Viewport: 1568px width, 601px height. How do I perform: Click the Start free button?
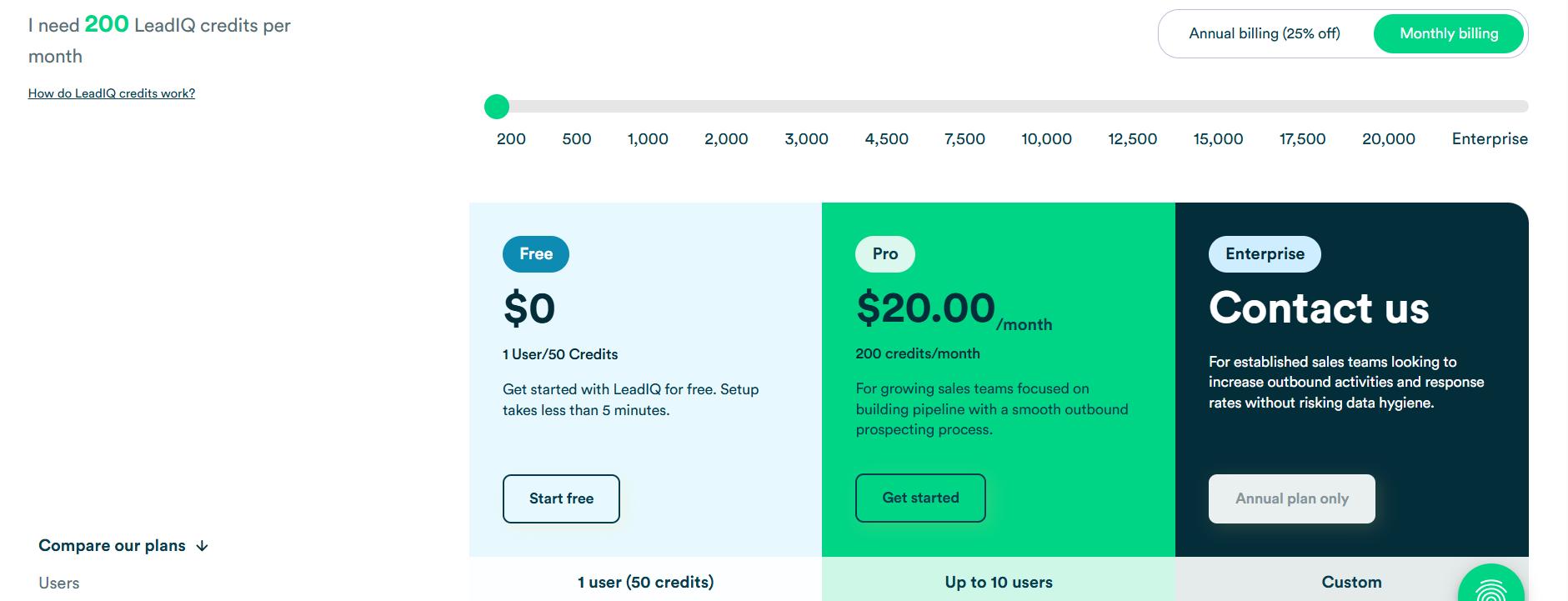point(560,498)
